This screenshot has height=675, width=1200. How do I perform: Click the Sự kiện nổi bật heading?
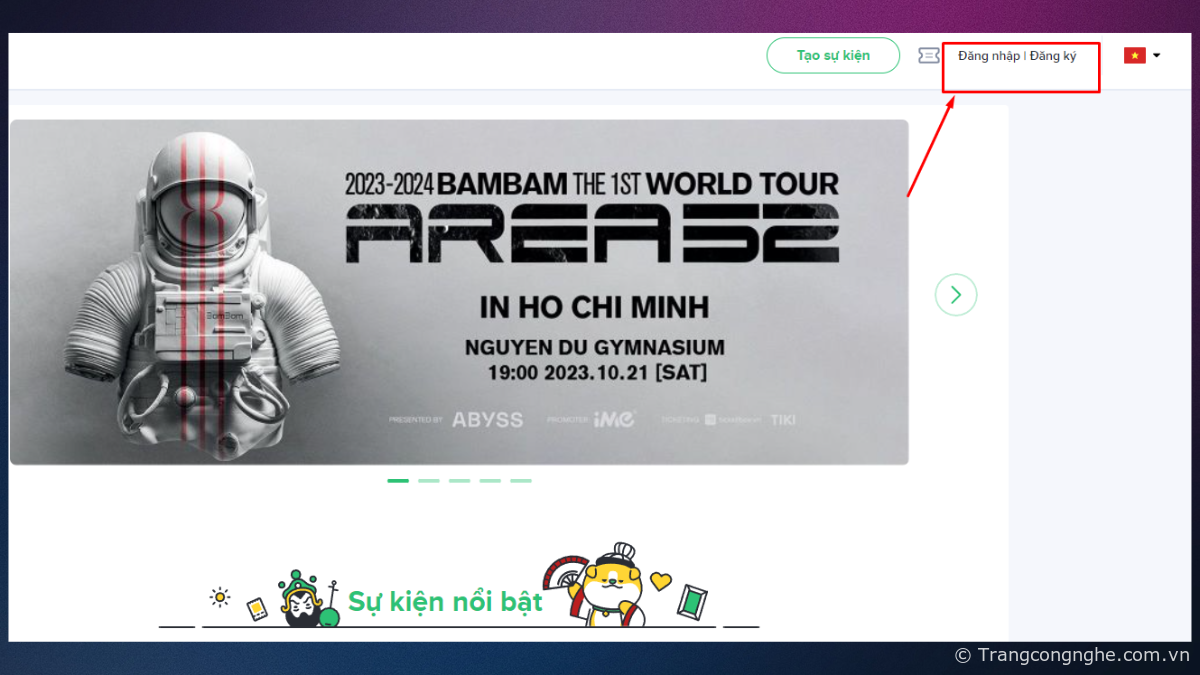[x=445, y=601]
